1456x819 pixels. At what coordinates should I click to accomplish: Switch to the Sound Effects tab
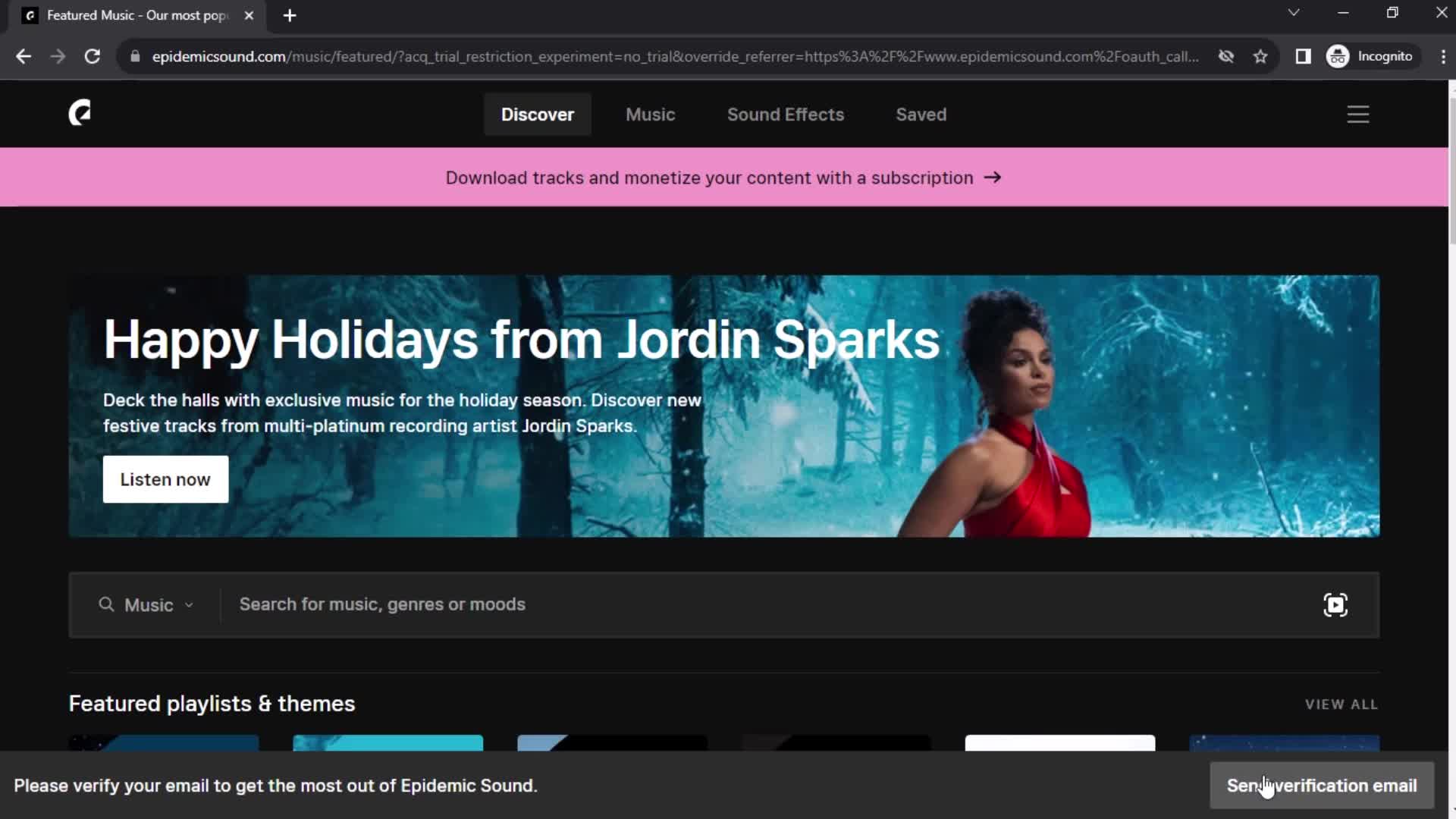coord(785,115)
